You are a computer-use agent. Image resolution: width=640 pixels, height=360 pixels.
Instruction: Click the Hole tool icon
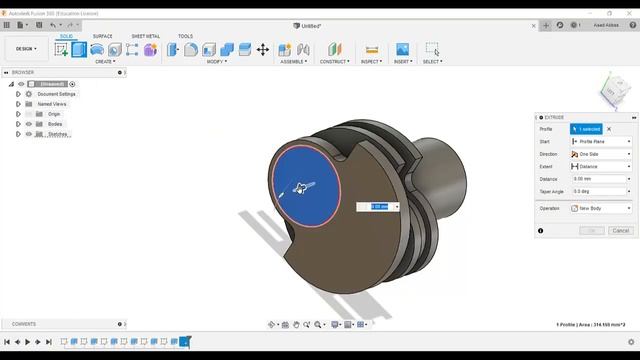[115, 50]
